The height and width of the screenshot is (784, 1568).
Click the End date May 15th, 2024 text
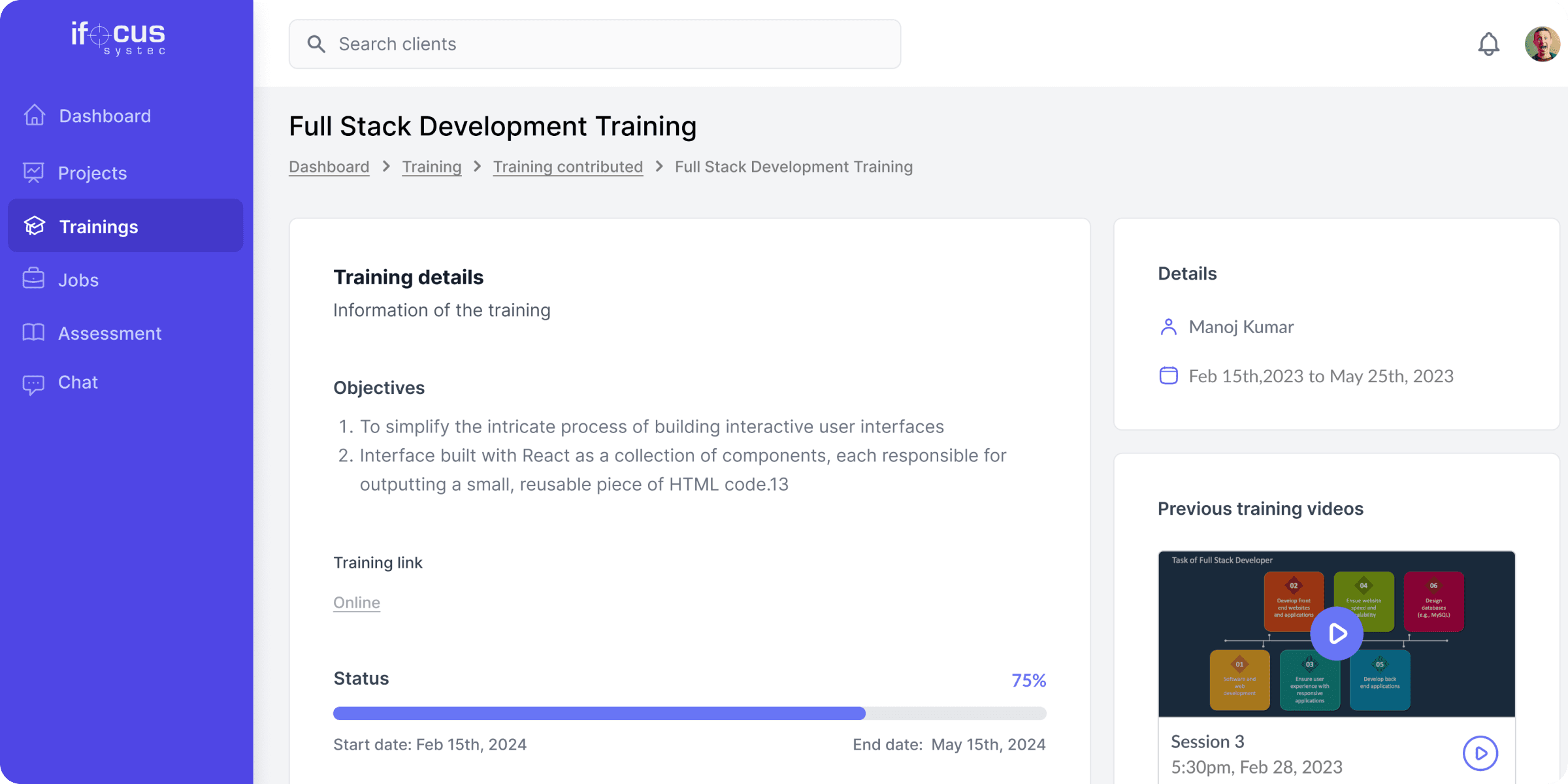point(949,744)
